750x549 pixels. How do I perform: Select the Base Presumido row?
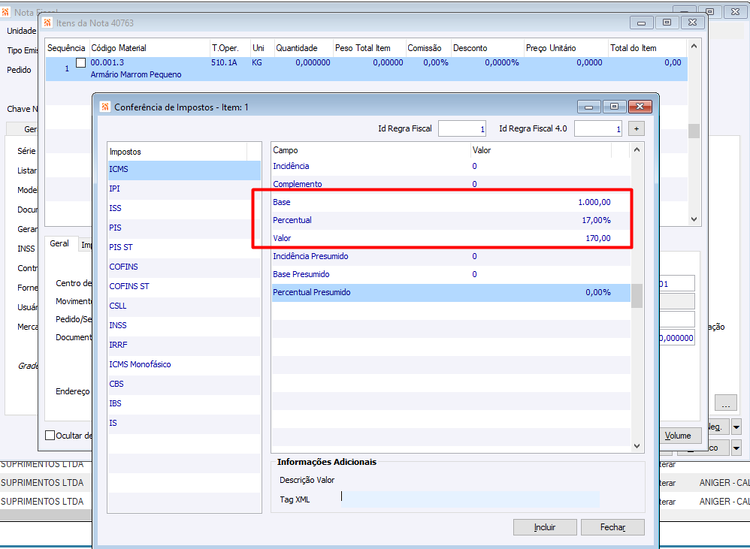[x=451, y=274]
